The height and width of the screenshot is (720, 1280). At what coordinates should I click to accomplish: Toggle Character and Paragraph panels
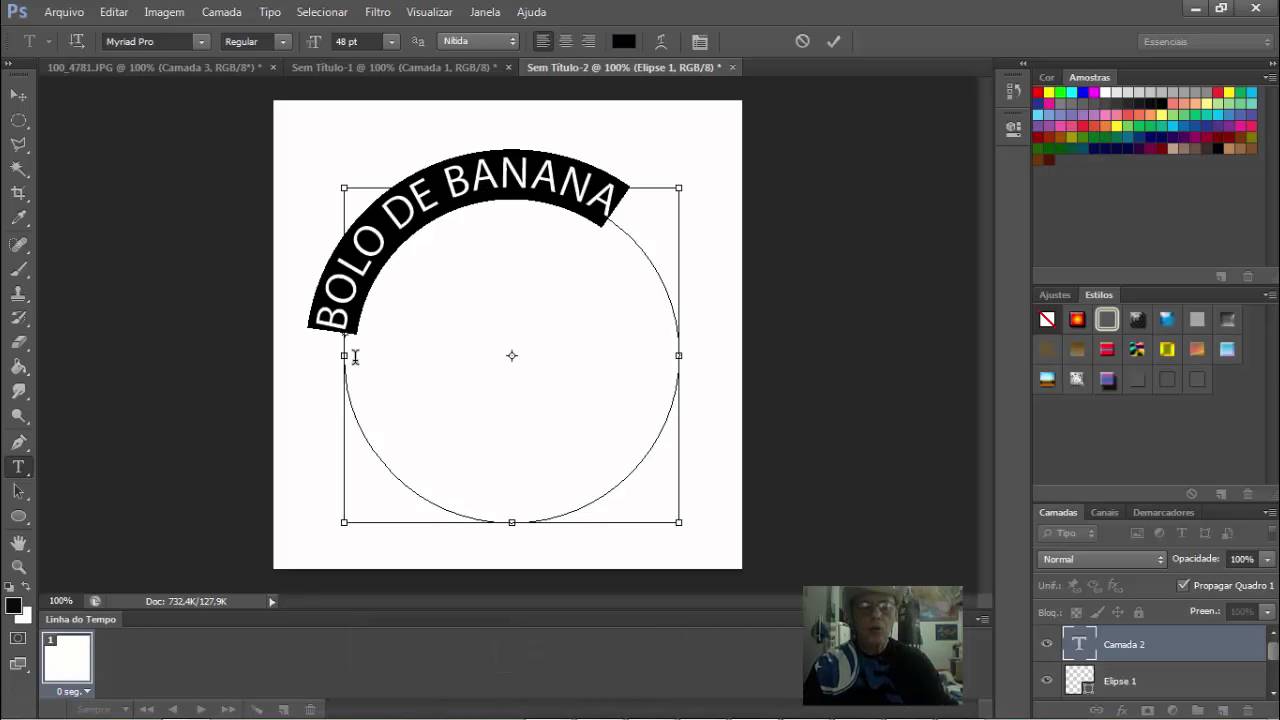[699, 42]
